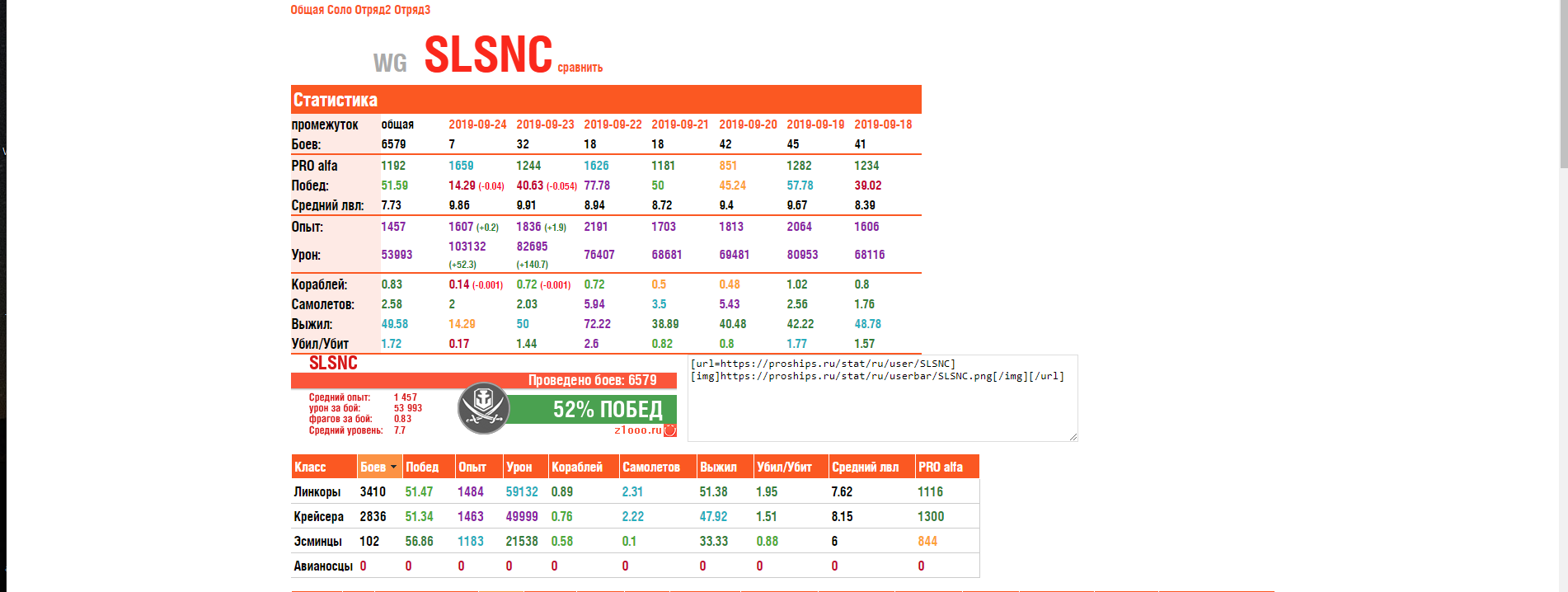This screenshot has width=1568, height=592.
Task: Open the 2019-09-24 date column
Action: click(477, 125)
